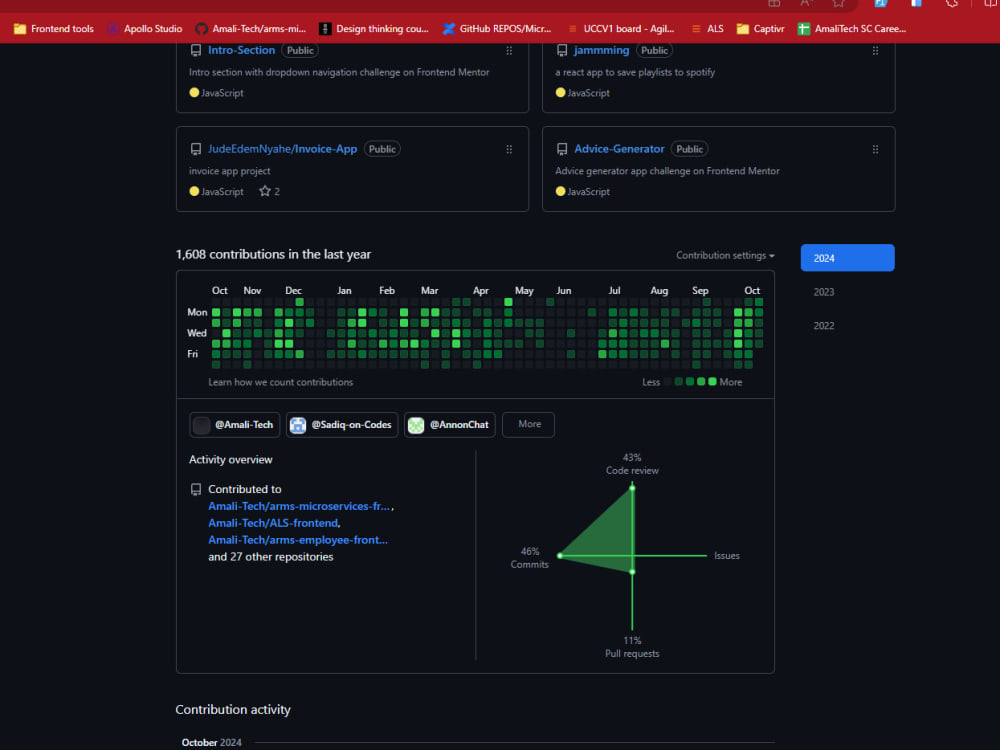Filter activity by @AnnonChat
The image size is (1000, 750).
click(x=450, y=425)
